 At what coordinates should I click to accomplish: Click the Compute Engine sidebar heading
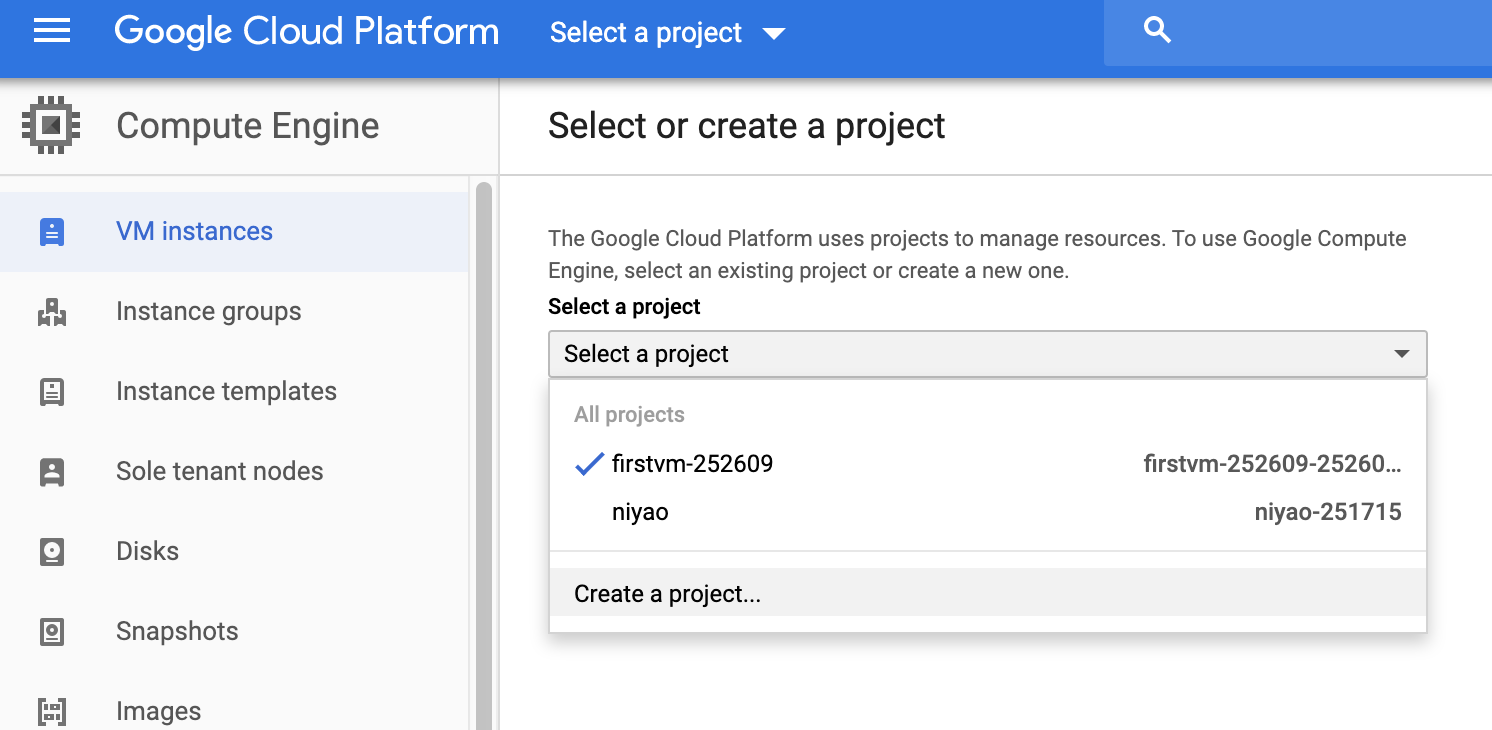(x=247, y=126)
